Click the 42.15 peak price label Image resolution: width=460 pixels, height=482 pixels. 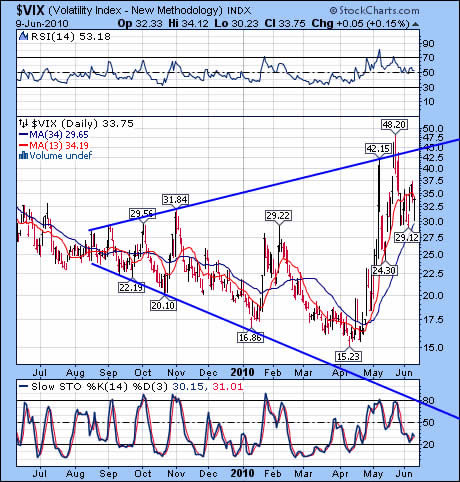tap(378, 148)
